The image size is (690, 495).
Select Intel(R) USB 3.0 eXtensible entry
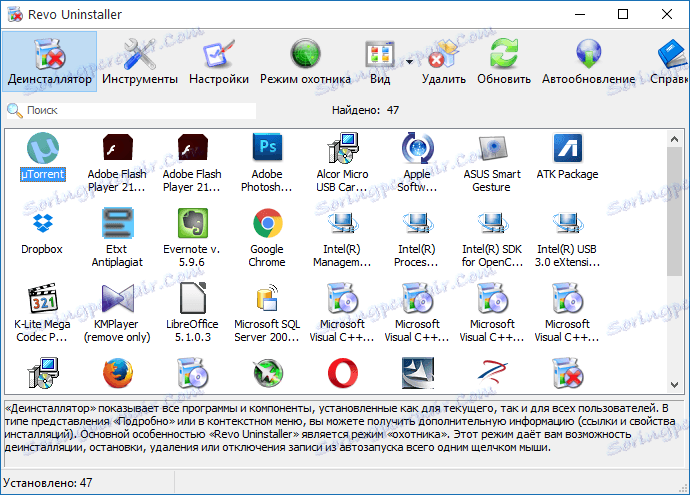coord(567,238)
